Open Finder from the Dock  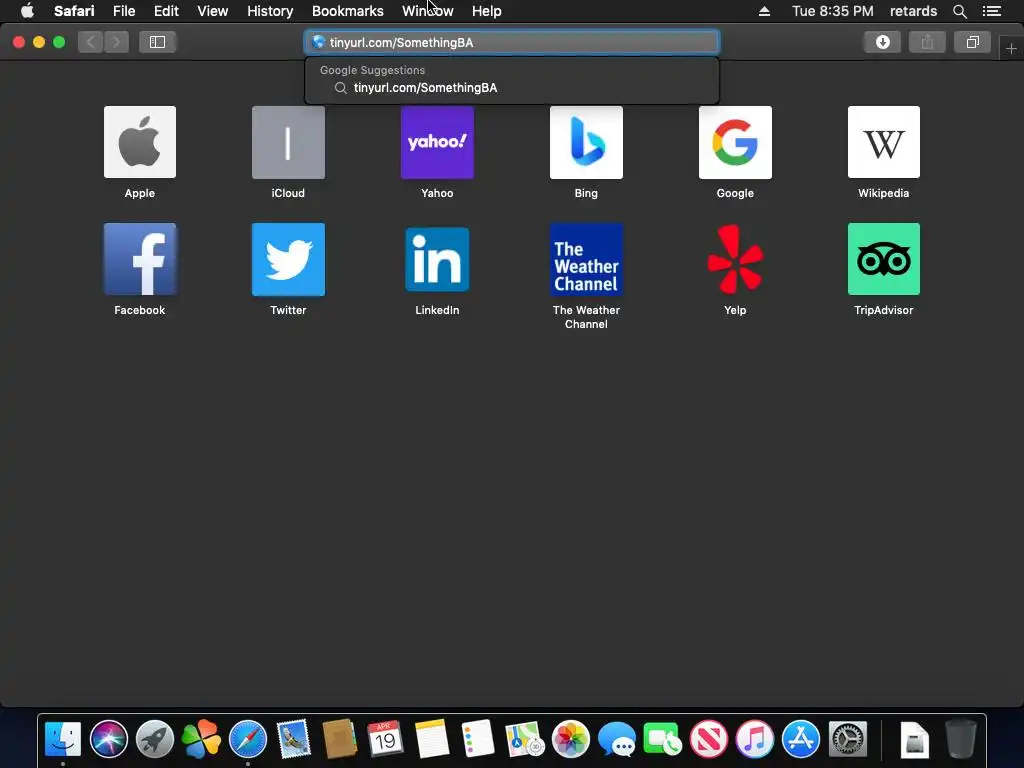point(63,739)
